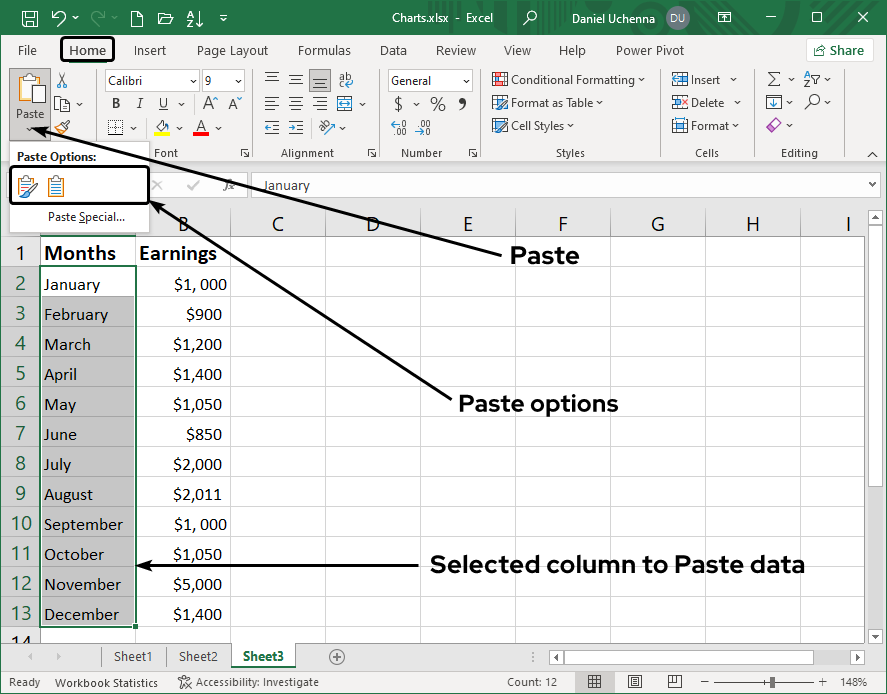Viewport: 887px width, 694px height.
Task: Switch to the Sheet1 tab
Action: tap(133, 657)
